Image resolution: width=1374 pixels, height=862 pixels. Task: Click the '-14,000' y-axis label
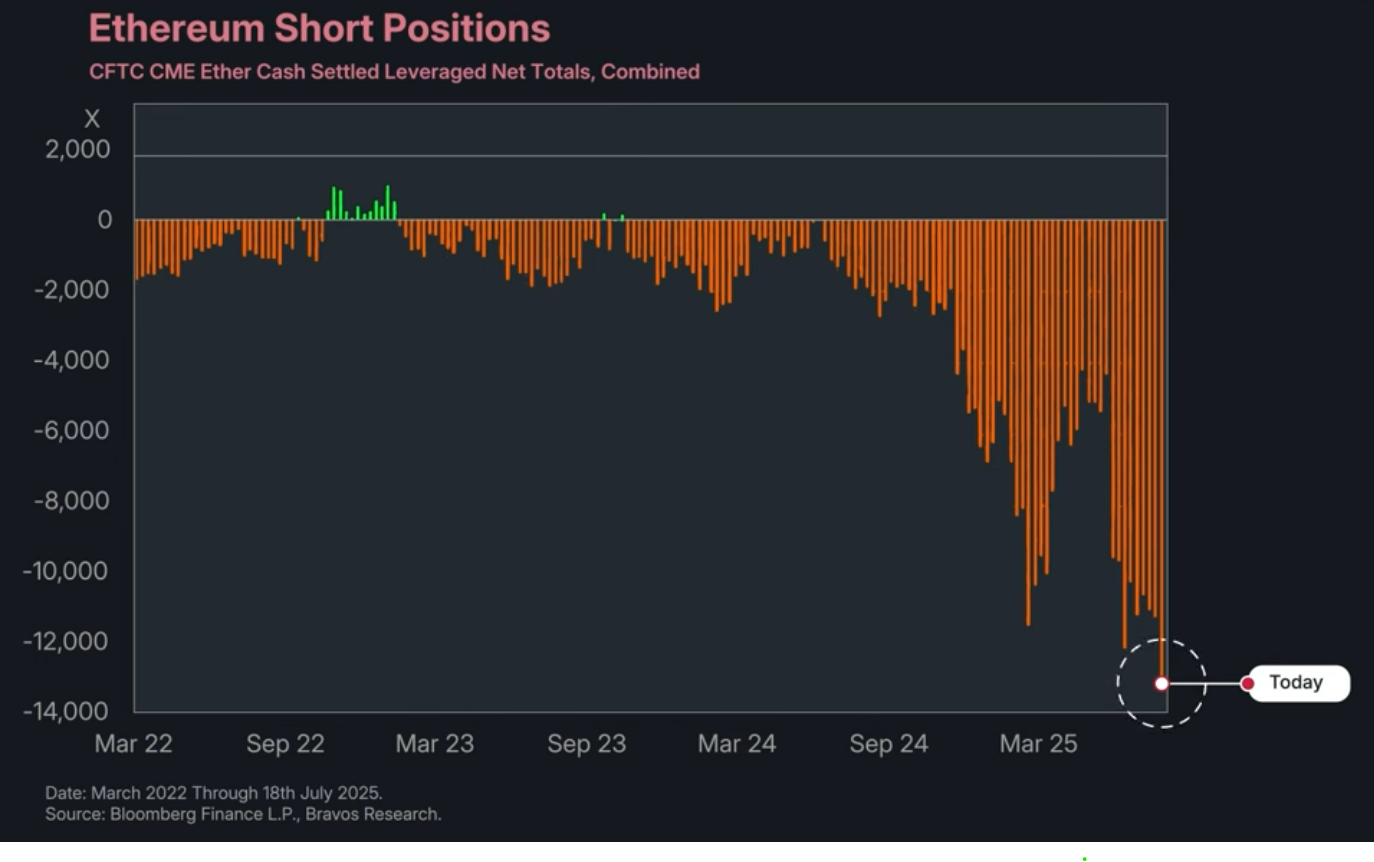click(x=66, y=711)
